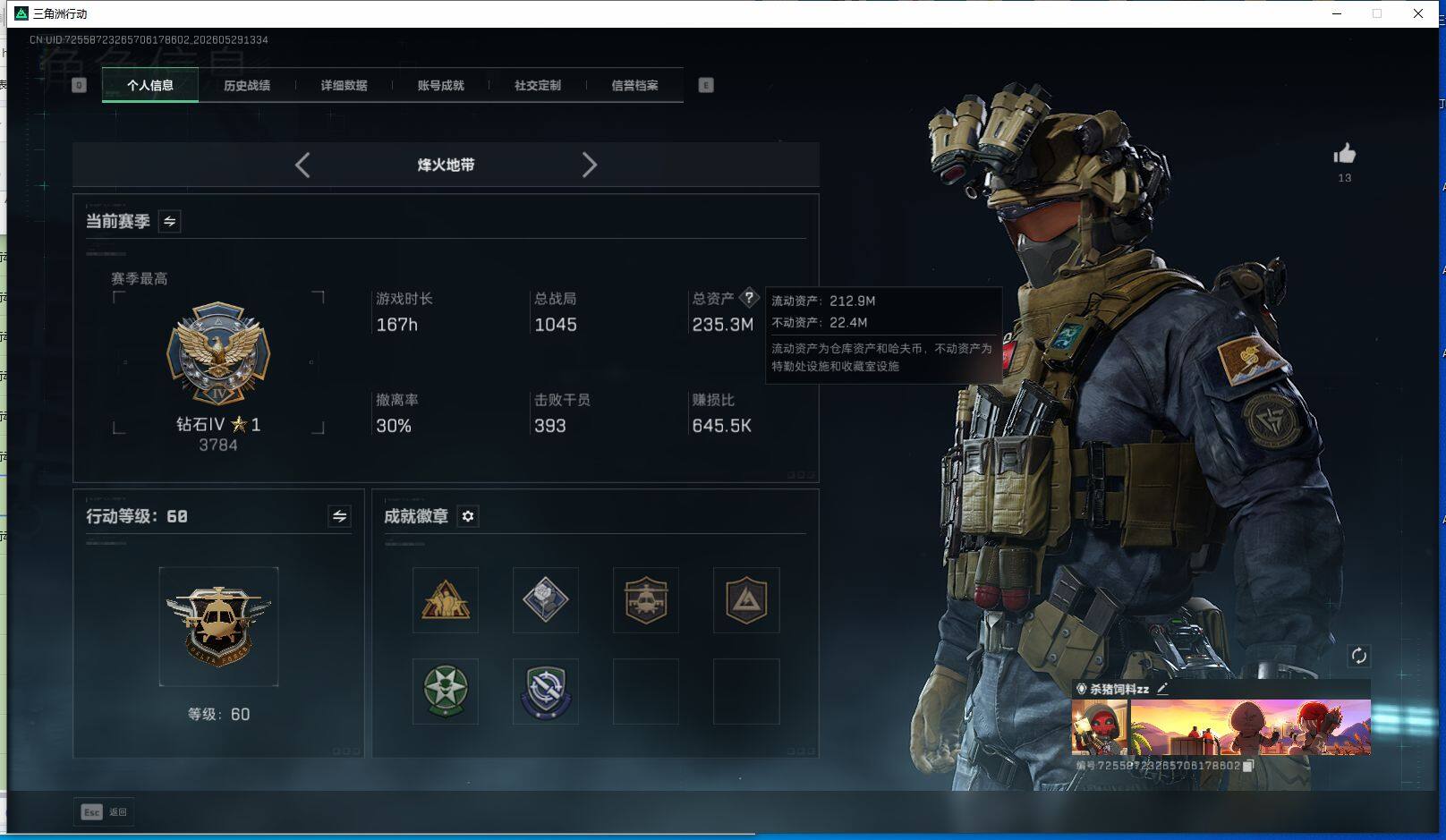Click the E key hint icon

pyautogui.click(x=706, y=85)
